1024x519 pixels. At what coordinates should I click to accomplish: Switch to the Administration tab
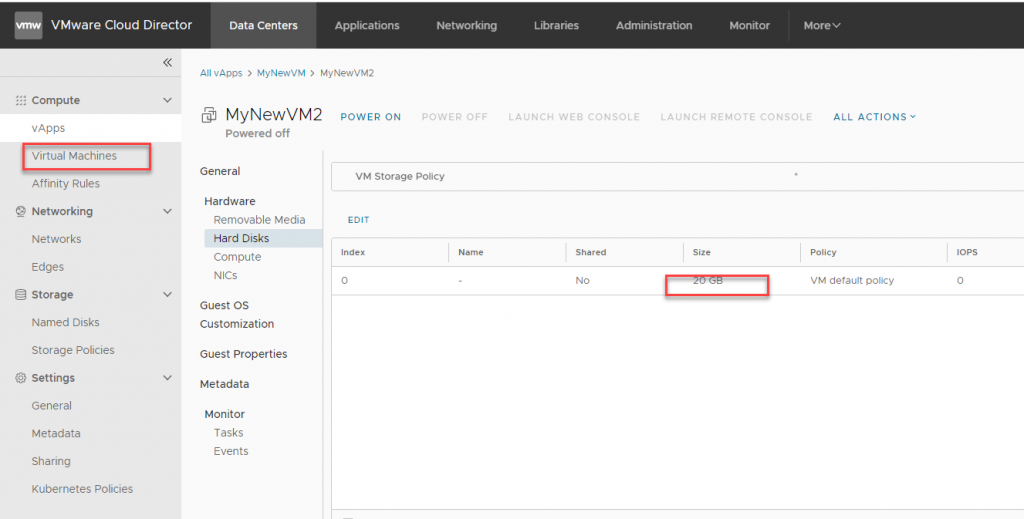click(654, 25)
